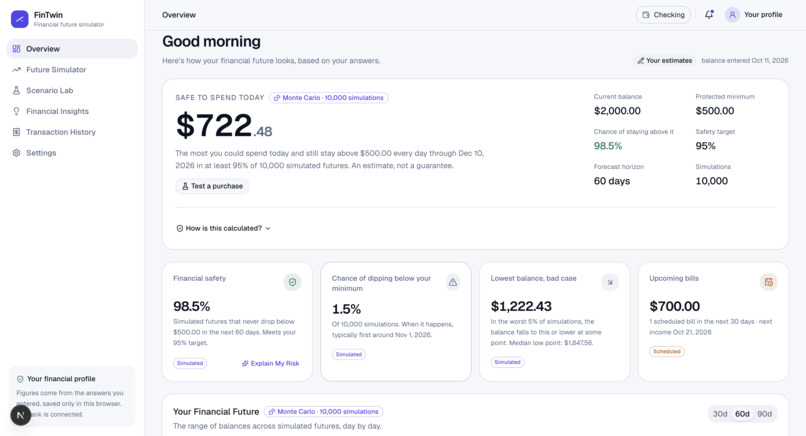Image resolution: width=806 pixels, height=436 pixels.
Task: Click the 1.5% dipping chance value
Action: 346,309
